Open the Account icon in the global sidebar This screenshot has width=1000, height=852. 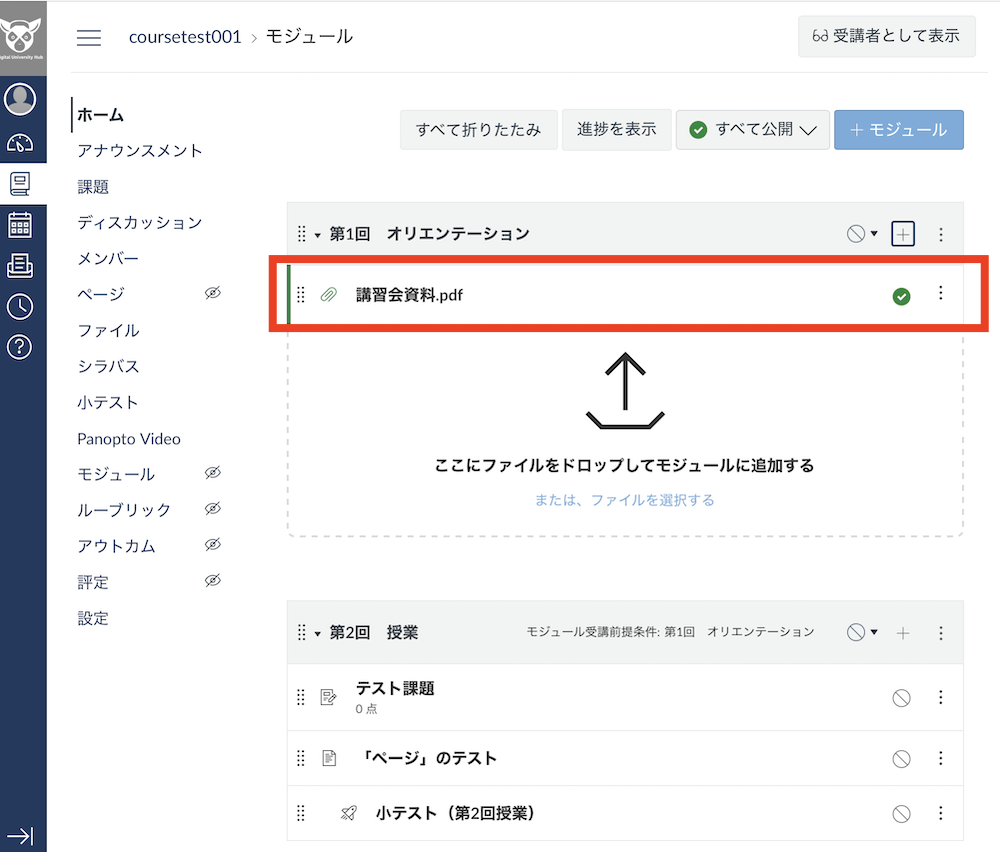pyautogui.click(x=22, y=99)
